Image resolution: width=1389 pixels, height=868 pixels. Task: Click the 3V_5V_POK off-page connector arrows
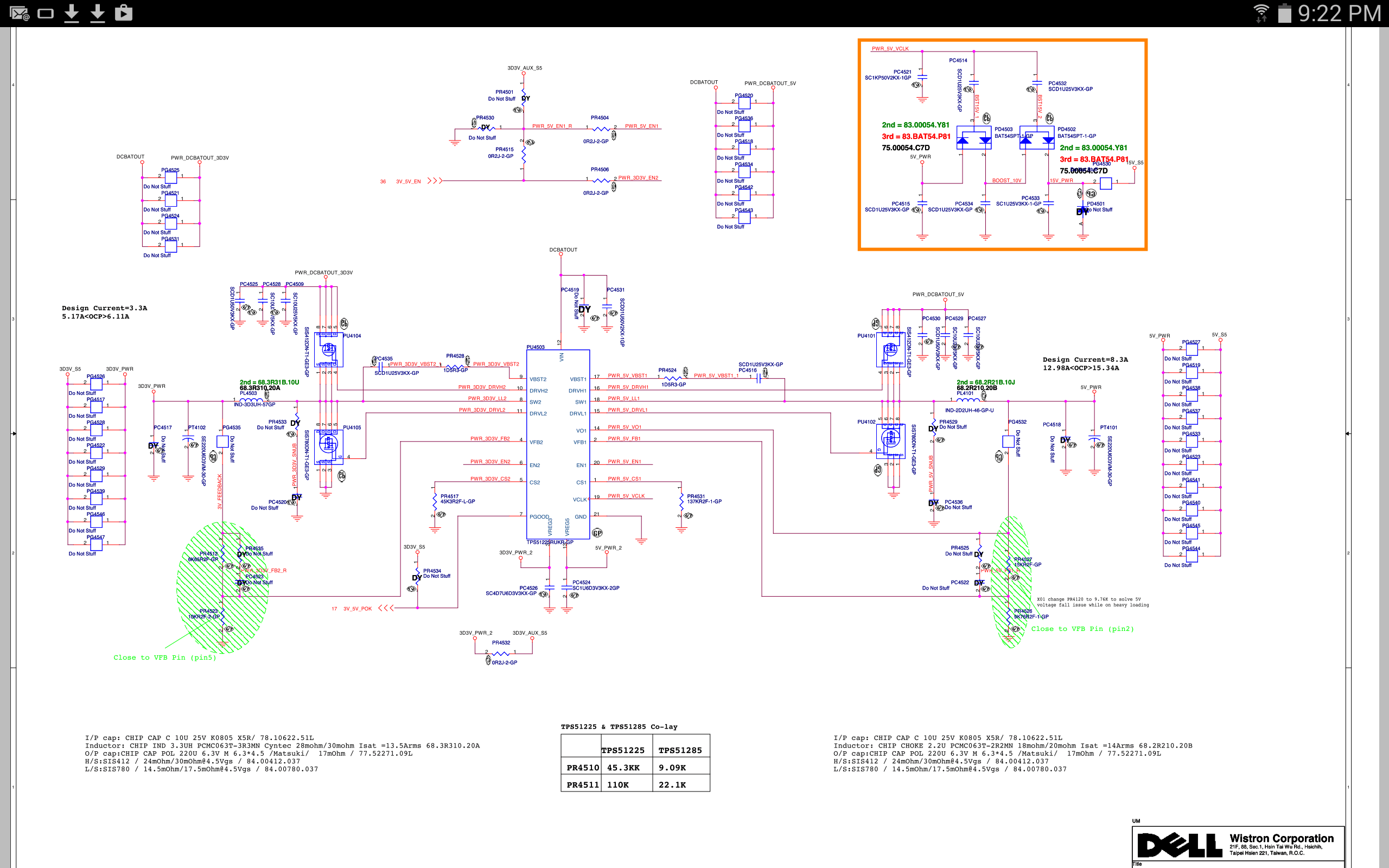pyautogui.click(x=386, y=608)
